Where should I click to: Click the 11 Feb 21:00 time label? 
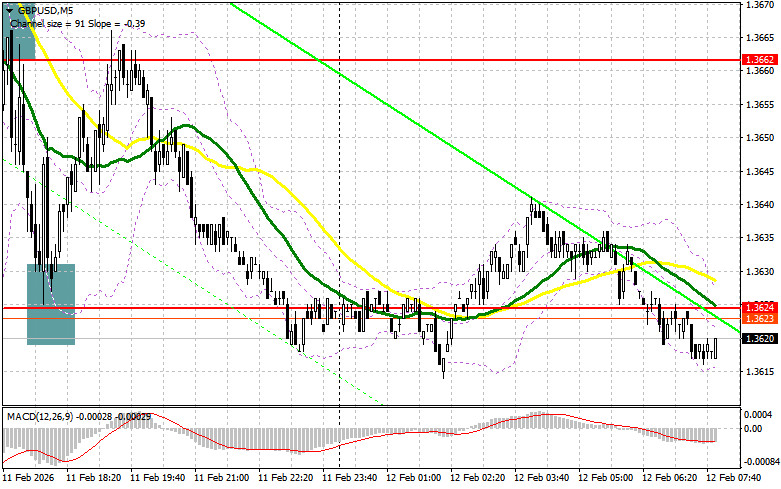221,478
